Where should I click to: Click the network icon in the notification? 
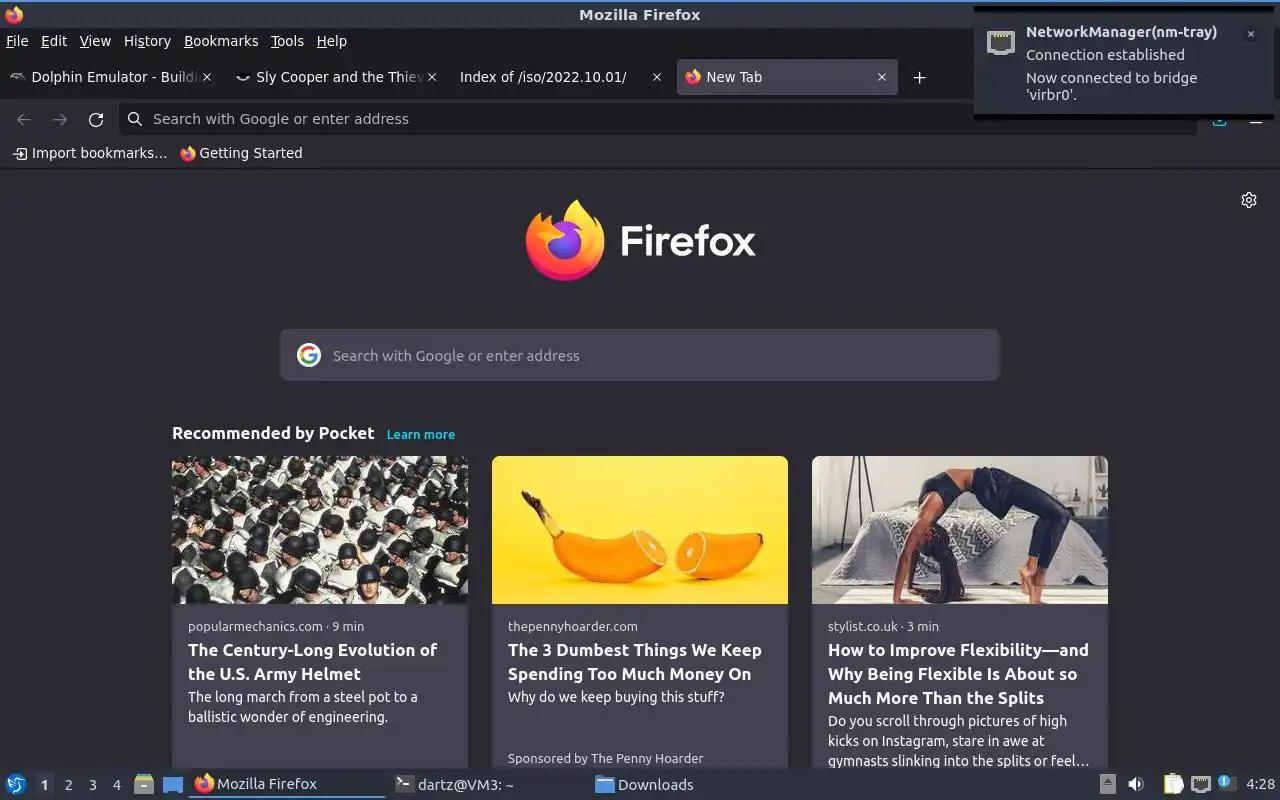[x=1000, y=42]
